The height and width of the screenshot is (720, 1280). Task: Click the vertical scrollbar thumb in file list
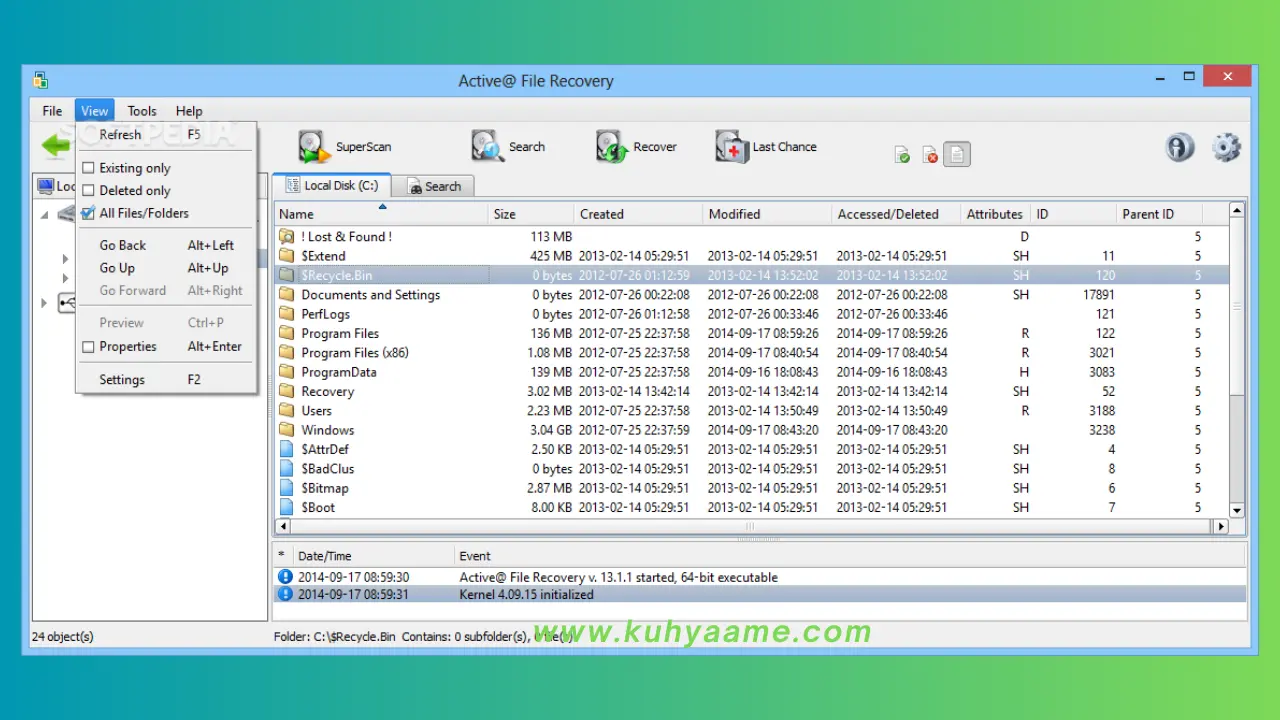pyautogui.click(x=1237, y=306)
